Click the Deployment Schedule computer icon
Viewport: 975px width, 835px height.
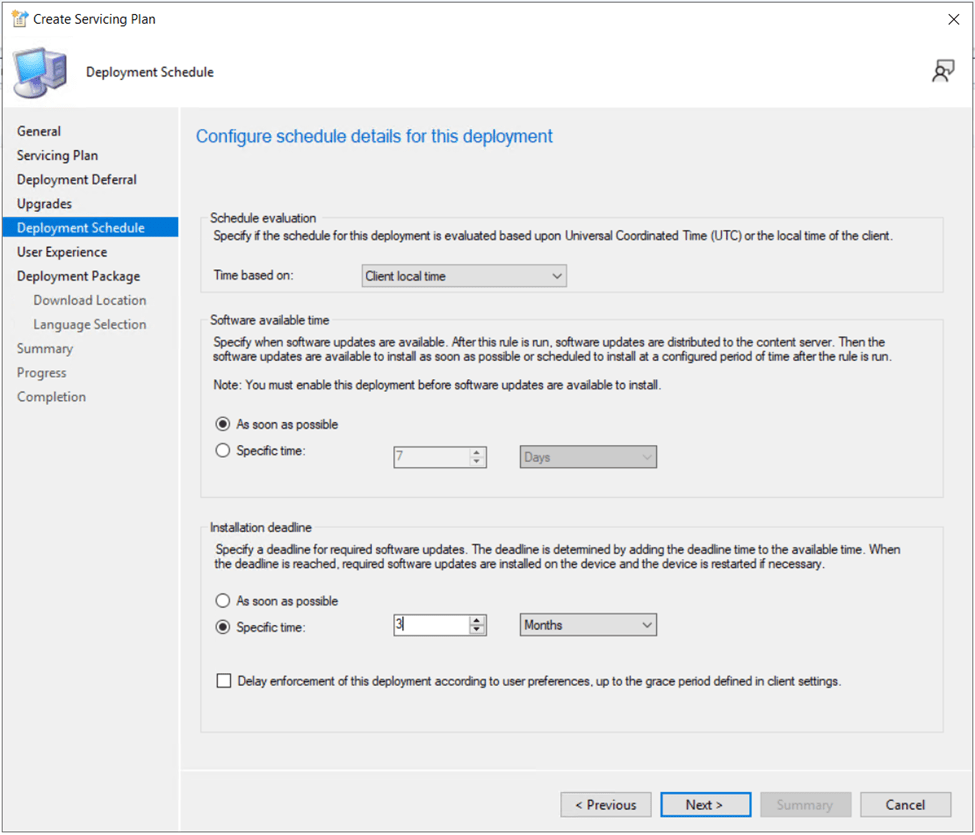pos(40,72)
